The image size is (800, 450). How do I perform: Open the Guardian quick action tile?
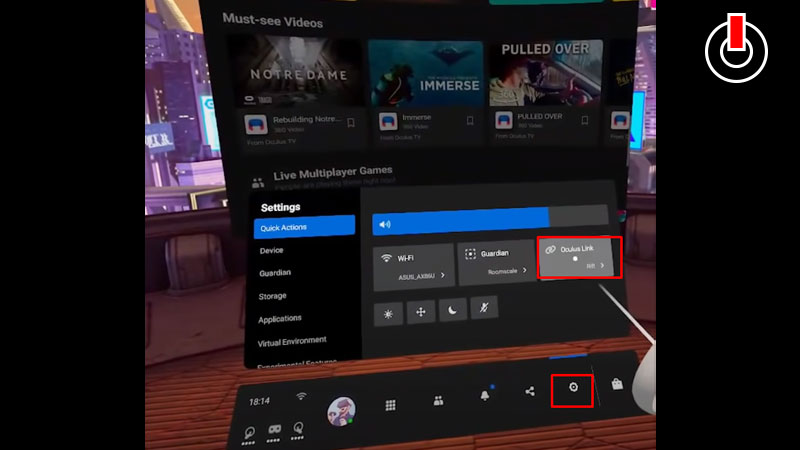[496, 263]
